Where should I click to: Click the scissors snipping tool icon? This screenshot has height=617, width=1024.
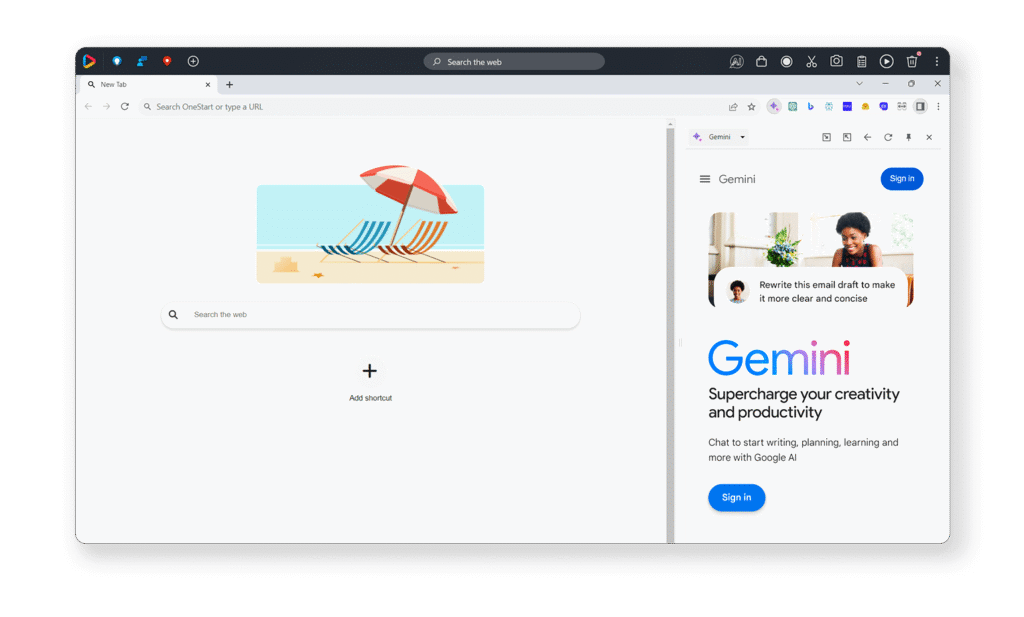point(811,62)
